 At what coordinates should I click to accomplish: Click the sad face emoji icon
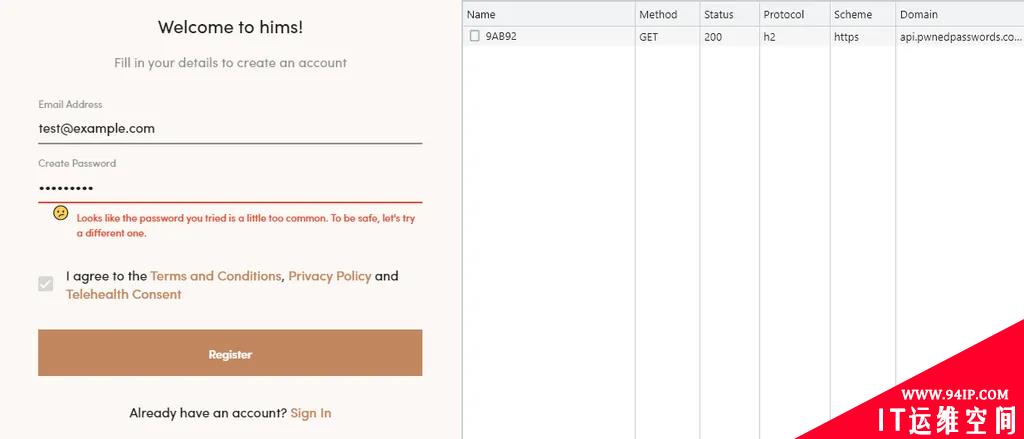60,213
